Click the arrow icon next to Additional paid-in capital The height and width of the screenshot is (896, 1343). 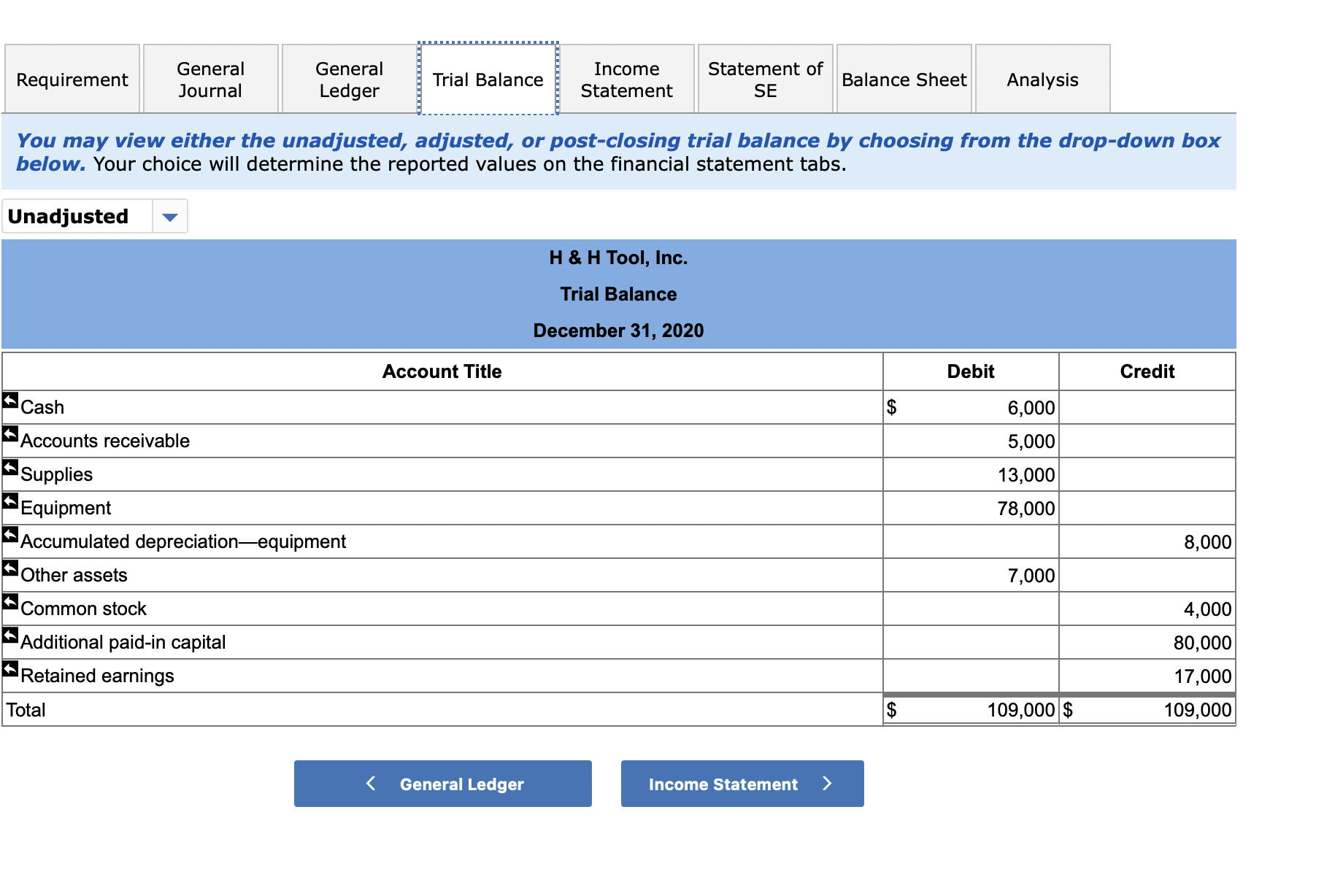(10, 635)
